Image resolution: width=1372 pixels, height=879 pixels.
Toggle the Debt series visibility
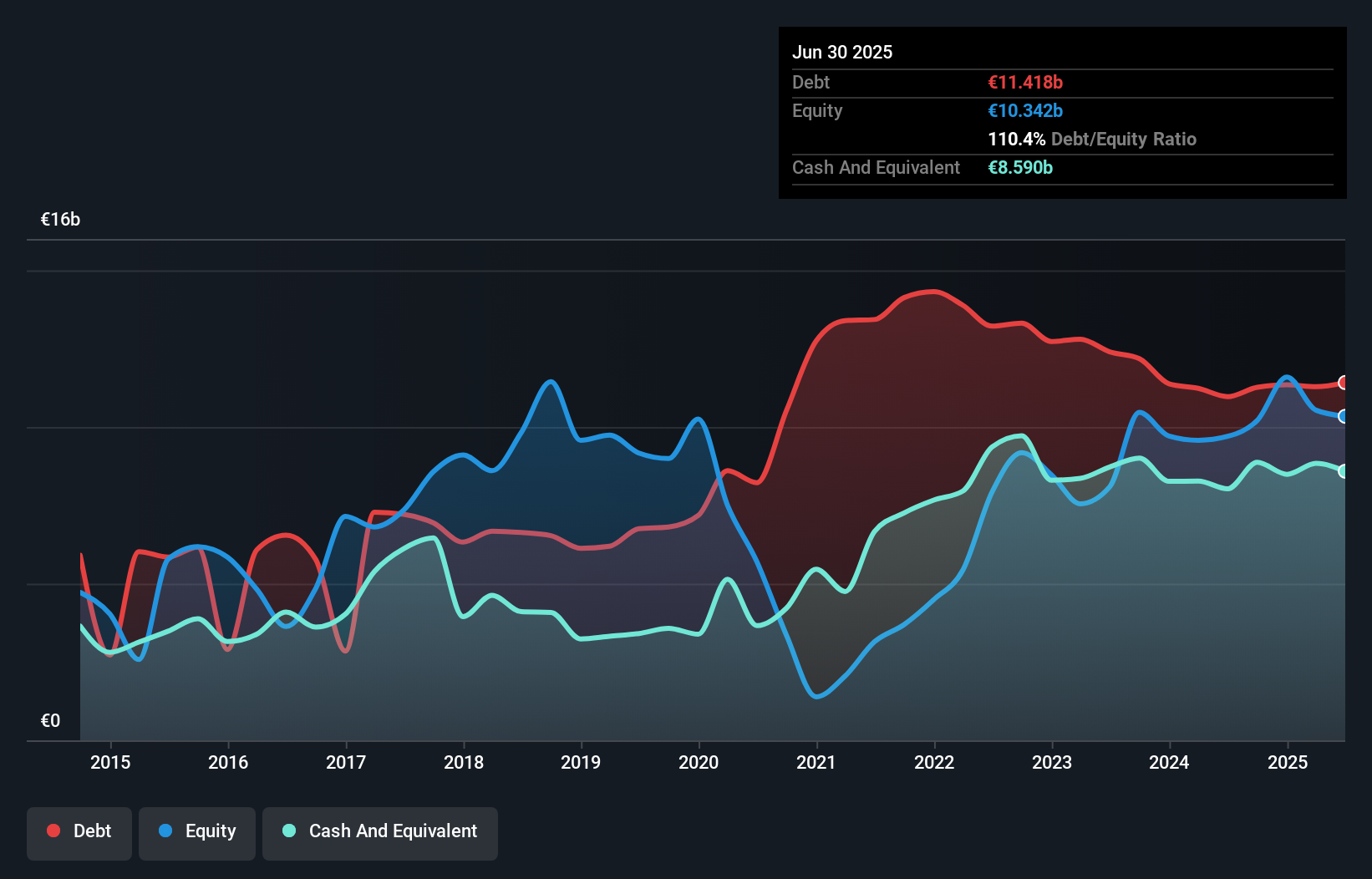pos(79,831)
